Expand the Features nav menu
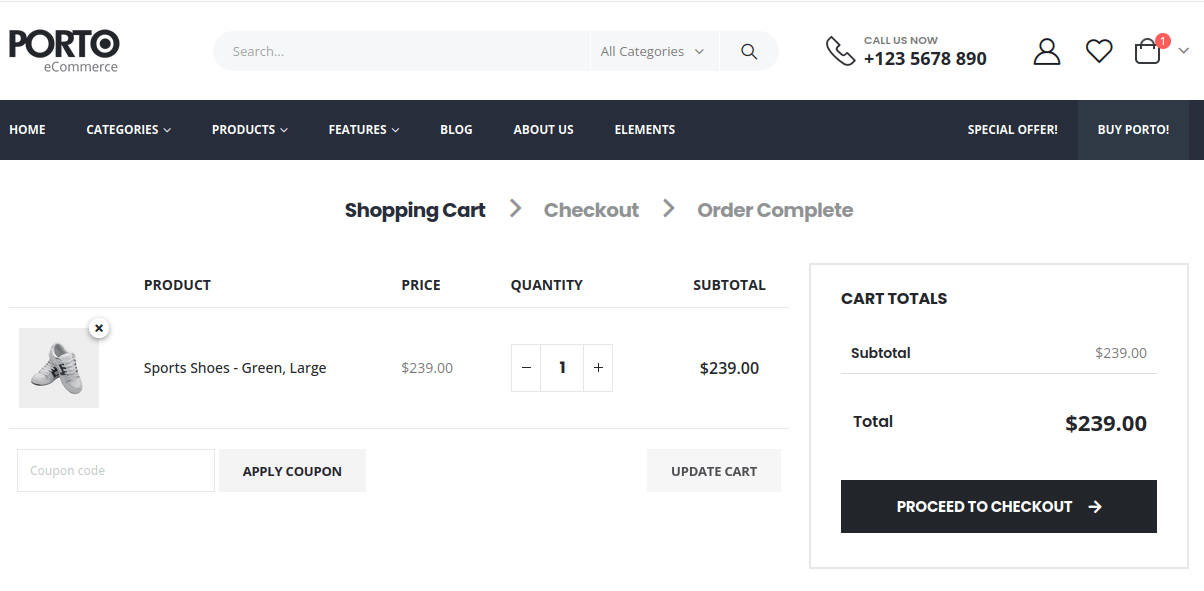The width and height of the screenshot is (1204, 591). click(x=363, y=130)
